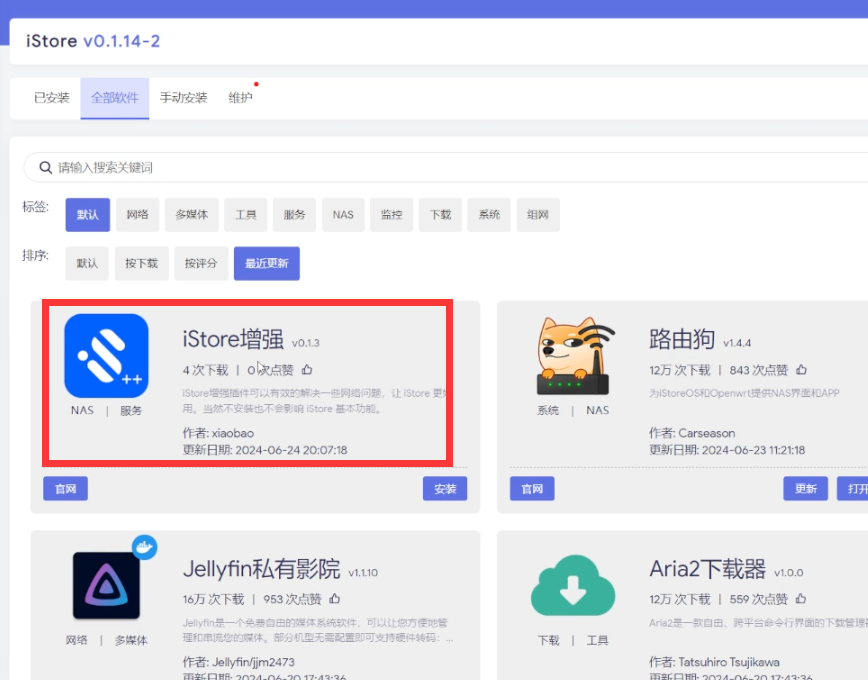Open 官网 for 路由狗
The width and height of the screenshot is (868, 680).
(532, 488)
